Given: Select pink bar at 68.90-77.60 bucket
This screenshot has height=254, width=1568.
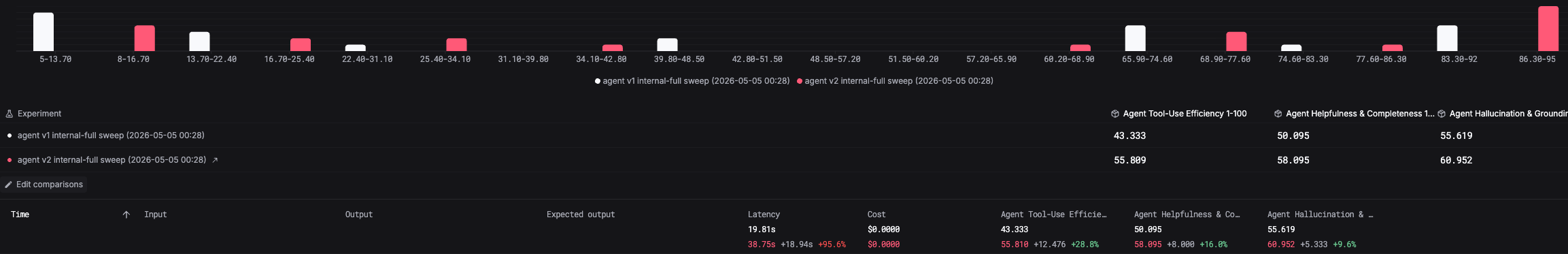Looking at the screenshot, I should tap(1236, 41).
